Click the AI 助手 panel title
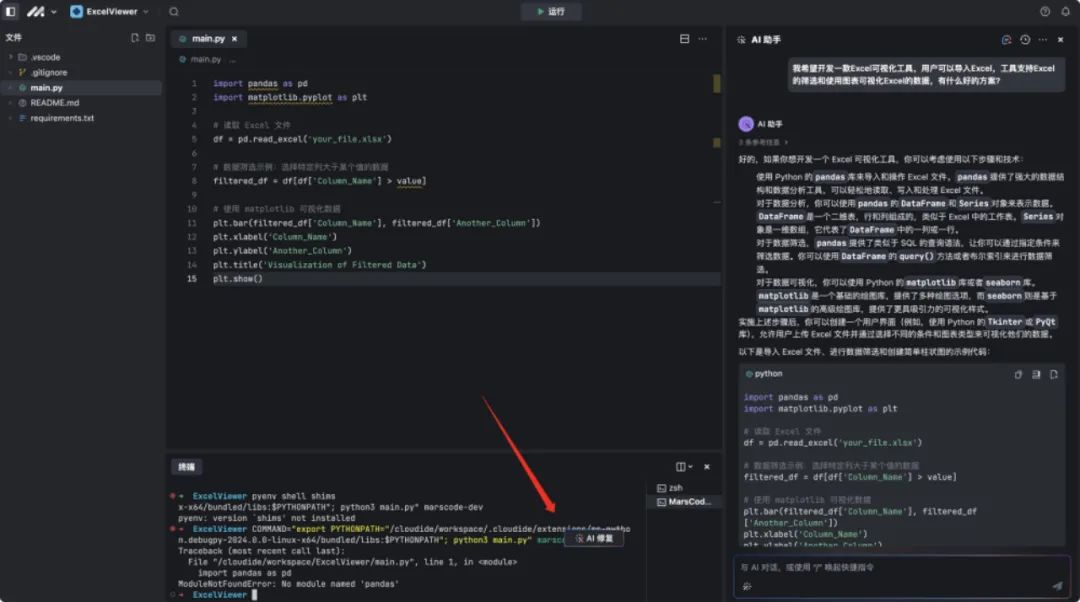The width and height of the screenshot is (1080, 602). [766, 40]
